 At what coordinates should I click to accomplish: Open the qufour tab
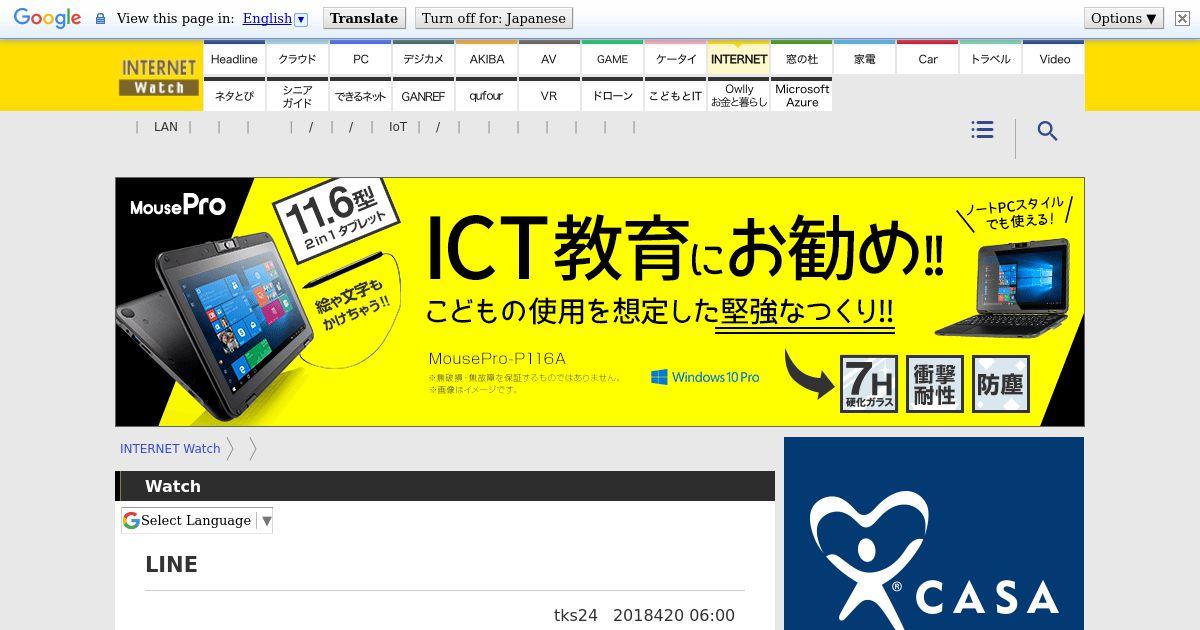(487, 95)
